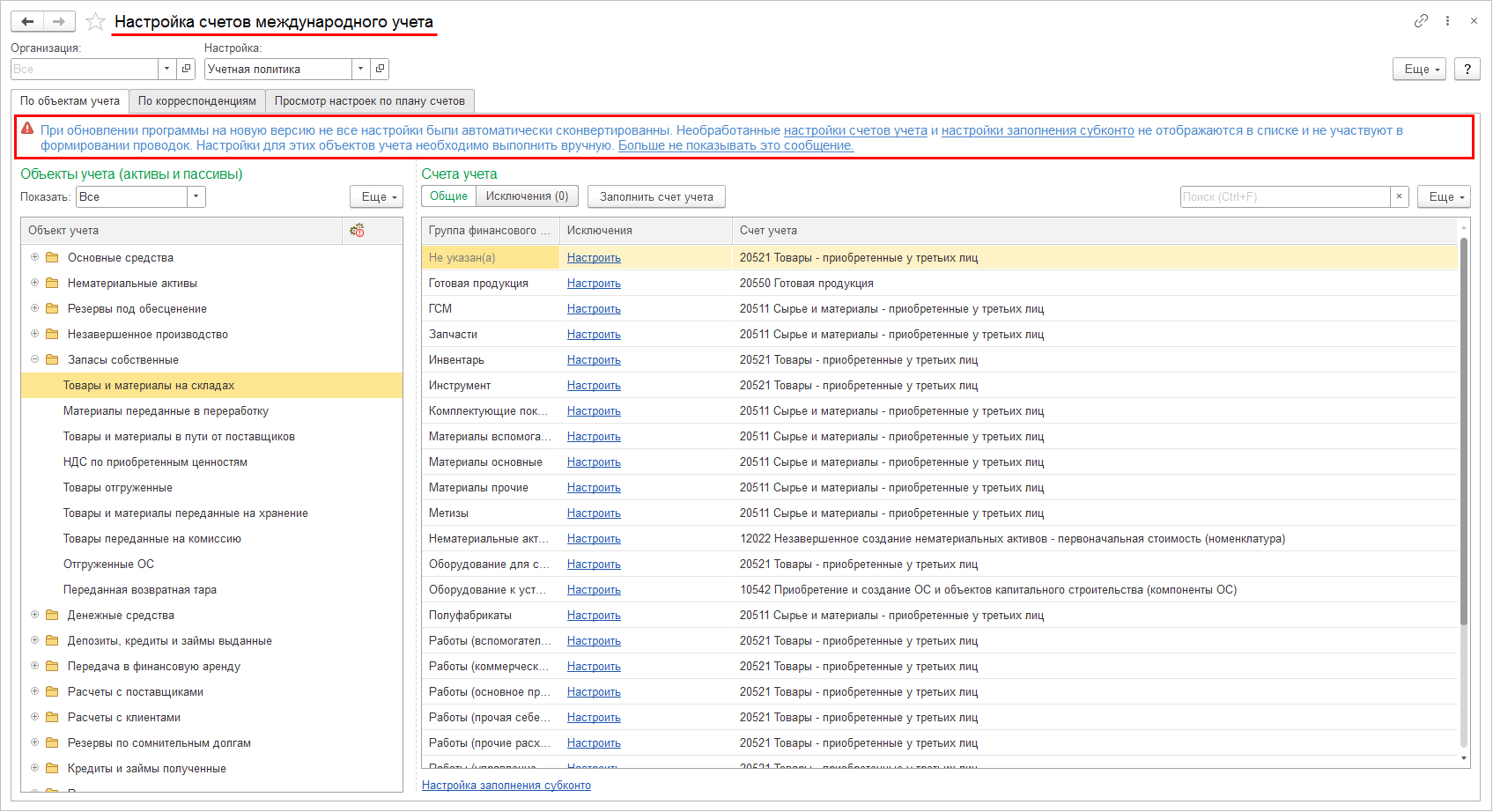Click the forward navigation arrow

click(x=59, y=21)
